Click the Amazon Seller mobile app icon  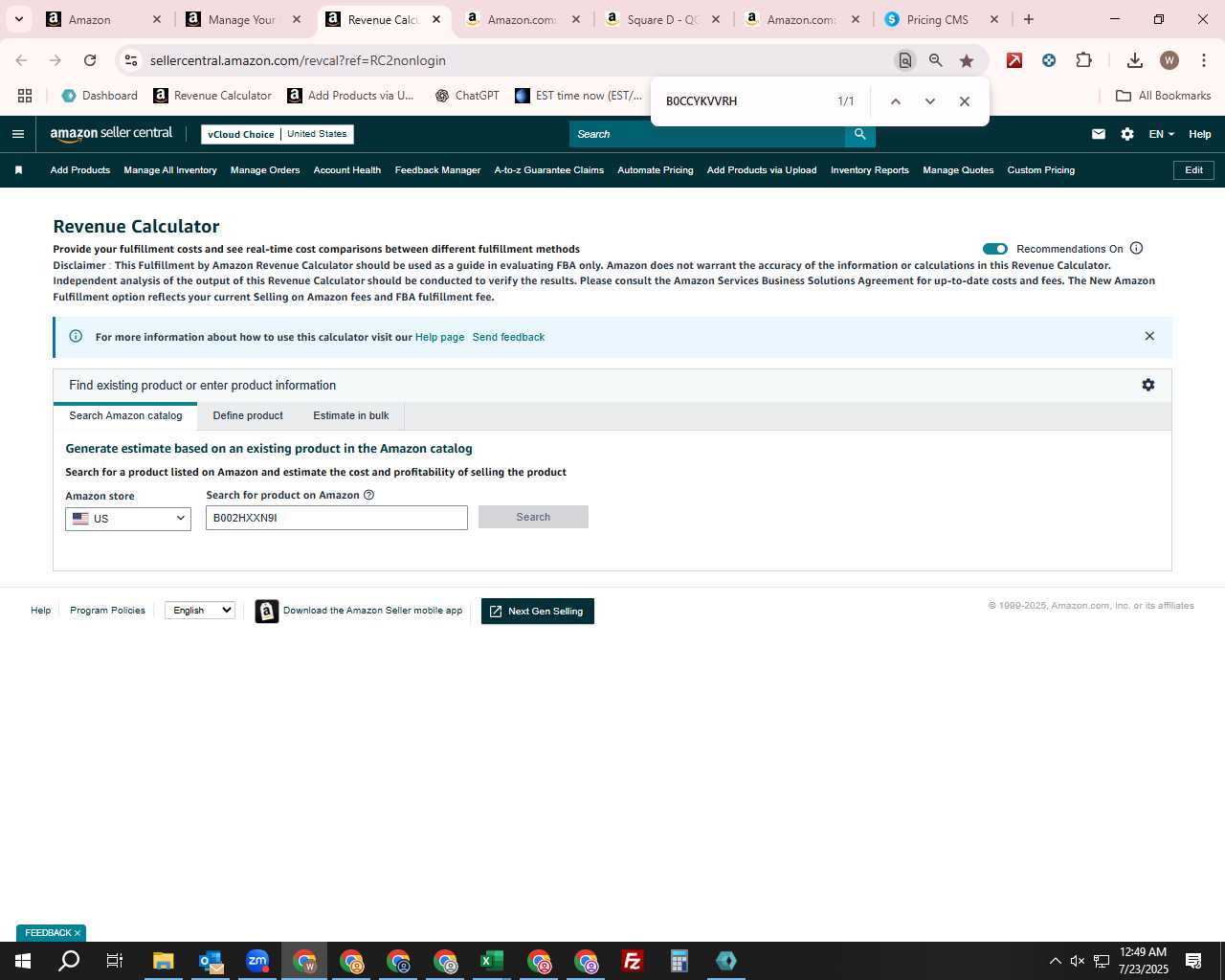(x=267, y=611)
